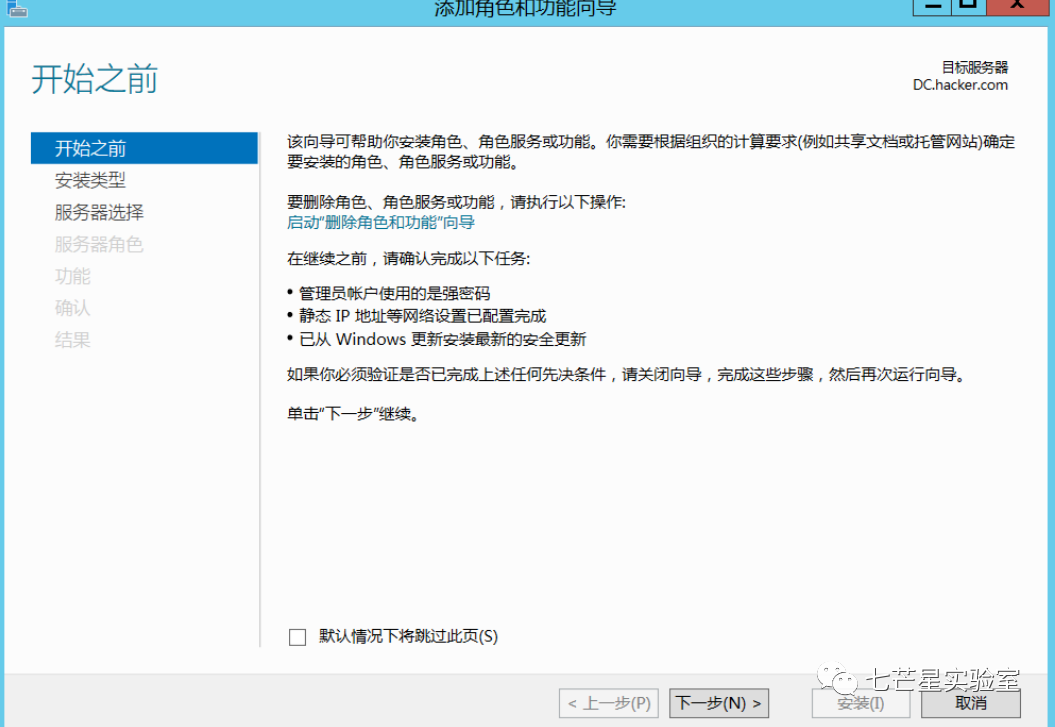Image resolution: width=1055 pixels, height=727 pixels.
Task: Click the 目标服务器 label
Action: click(974, 67)
